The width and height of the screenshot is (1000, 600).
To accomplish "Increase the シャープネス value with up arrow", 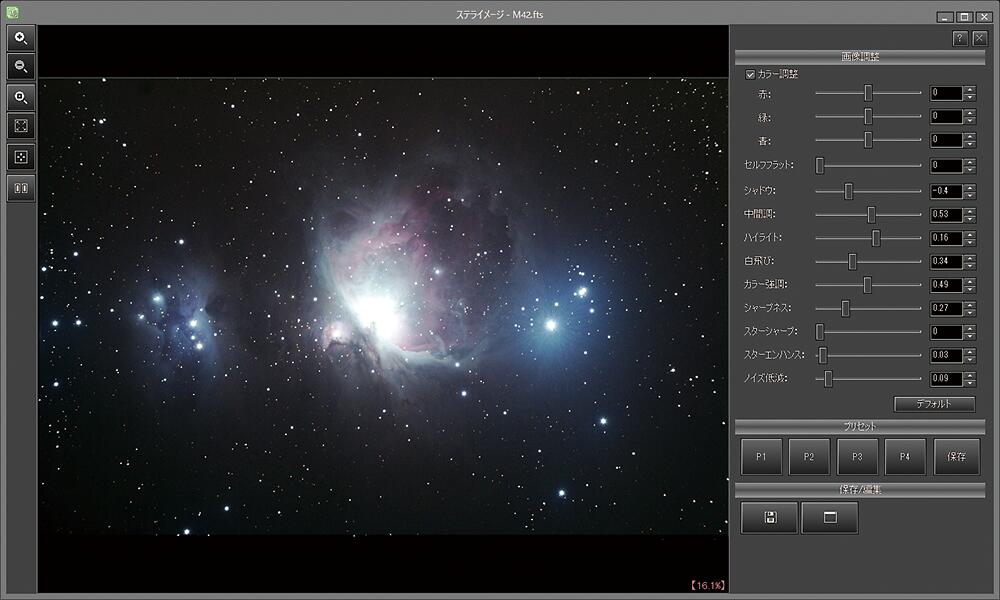I will [x=969, y=304].
